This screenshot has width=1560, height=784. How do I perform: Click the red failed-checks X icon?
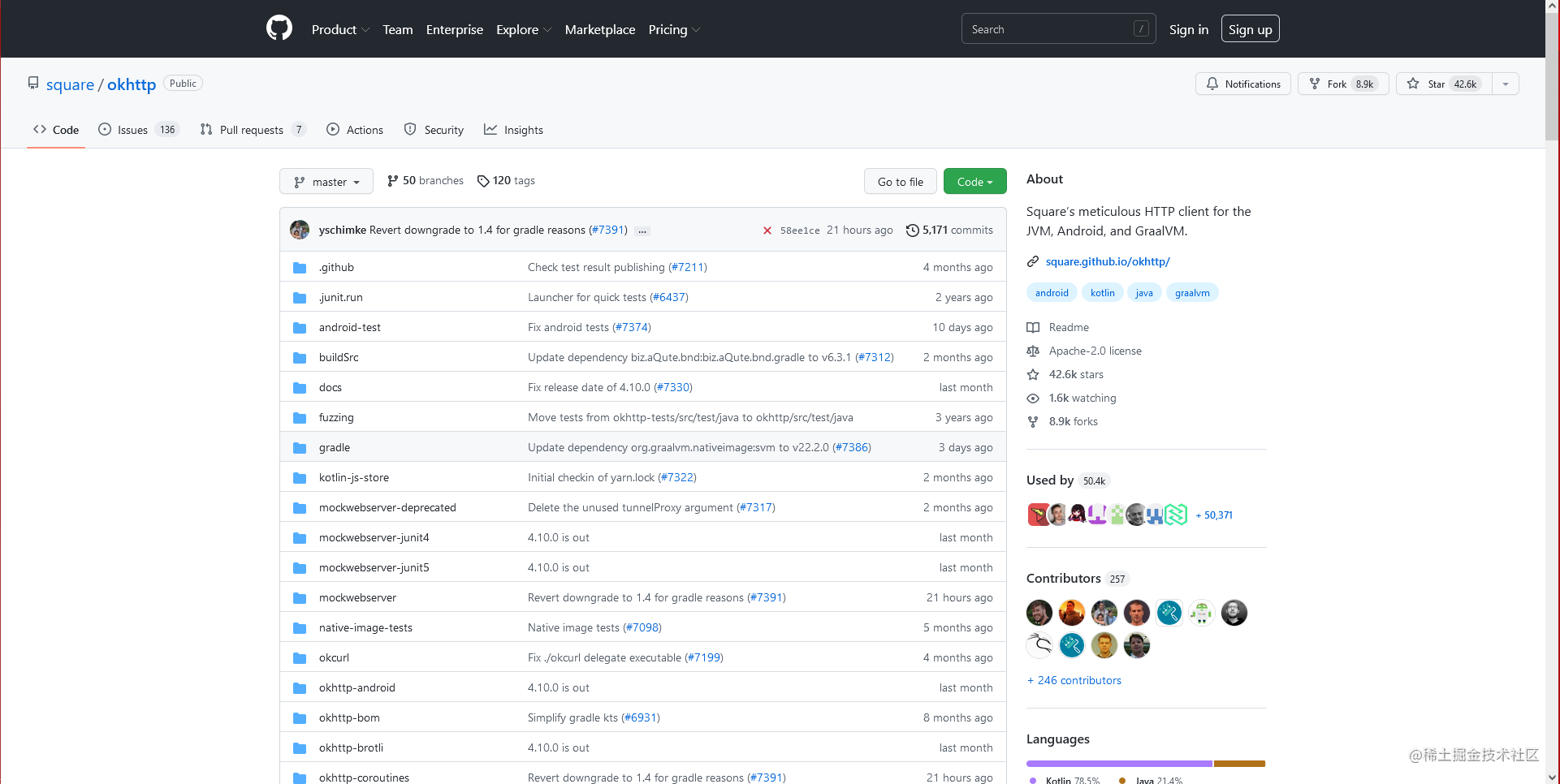[x=767, y=230]
